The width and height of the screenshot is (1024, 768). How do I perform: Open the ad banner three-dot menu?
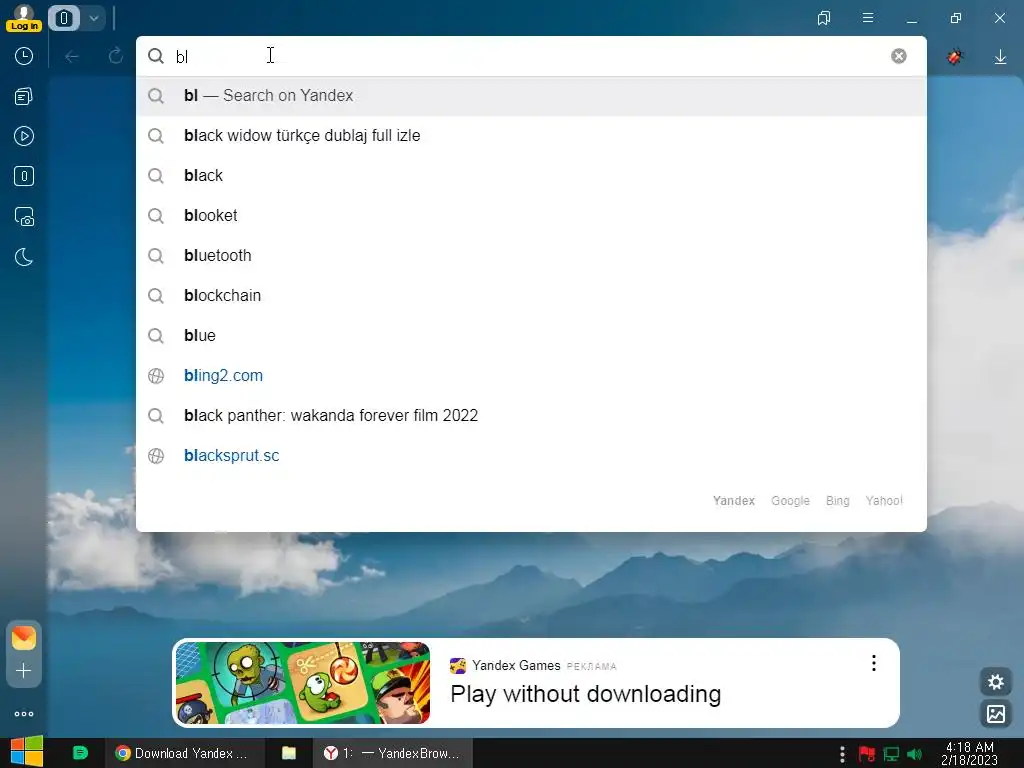pyautogui.click(x=873, y=664)
